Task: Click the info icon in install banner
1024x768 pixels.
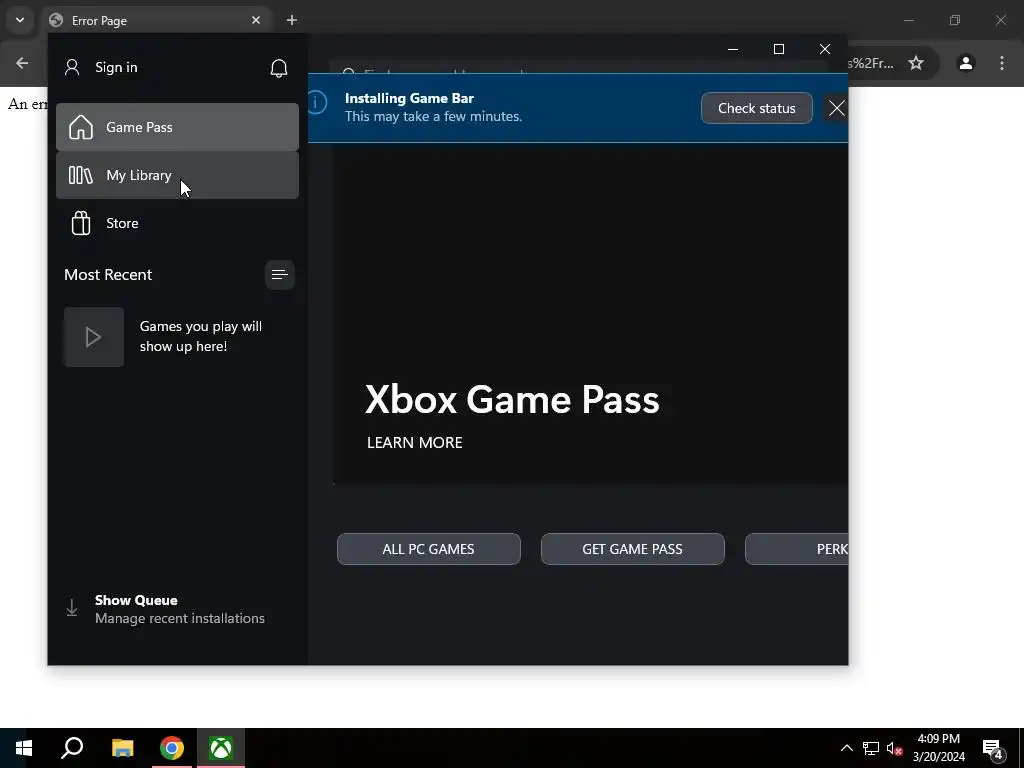Action: 317,103
